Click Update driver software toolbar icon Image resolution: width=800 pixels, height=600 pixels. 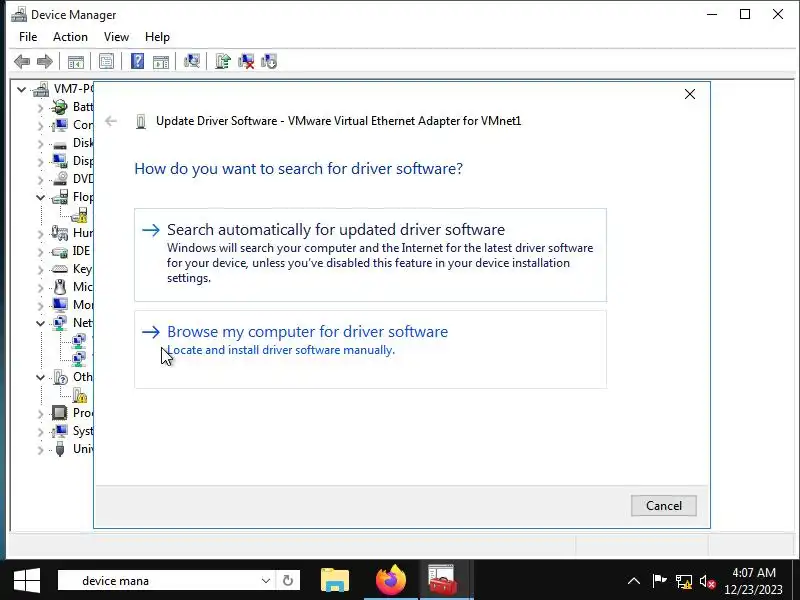pyautogui.click(x=222, y=62)
